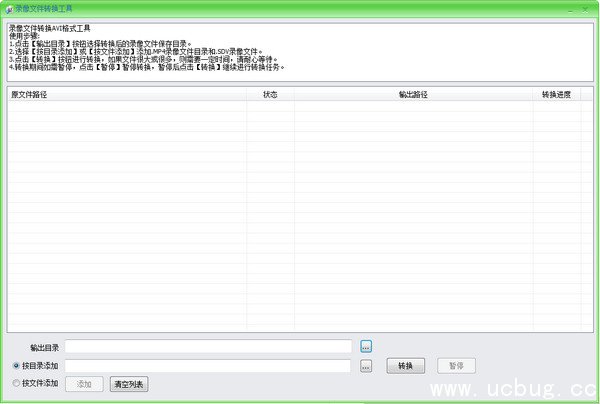Open the browse button for 输出目录

pos(366,346)
